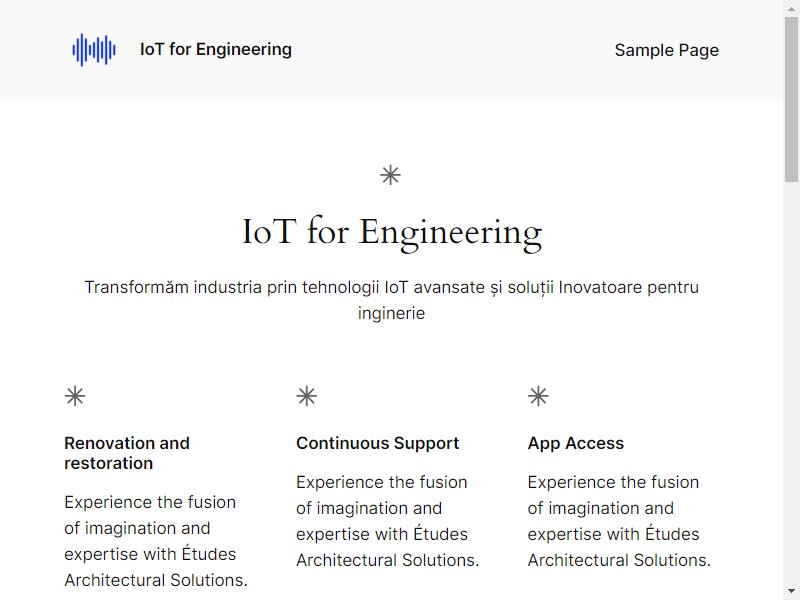Click the blue soundwave site logo

click(94, 49)
